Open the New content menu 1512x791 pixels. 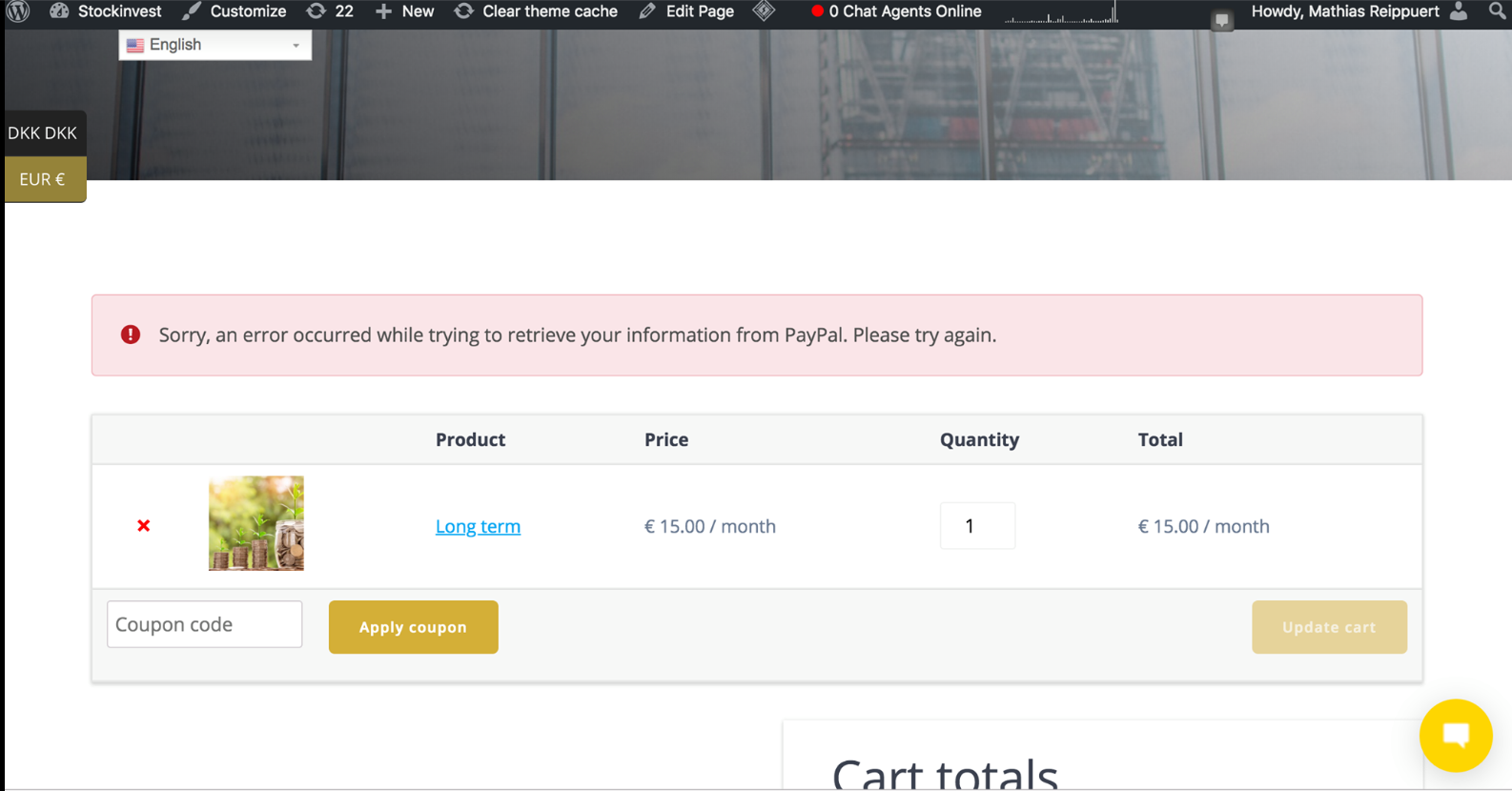(404, 11)
